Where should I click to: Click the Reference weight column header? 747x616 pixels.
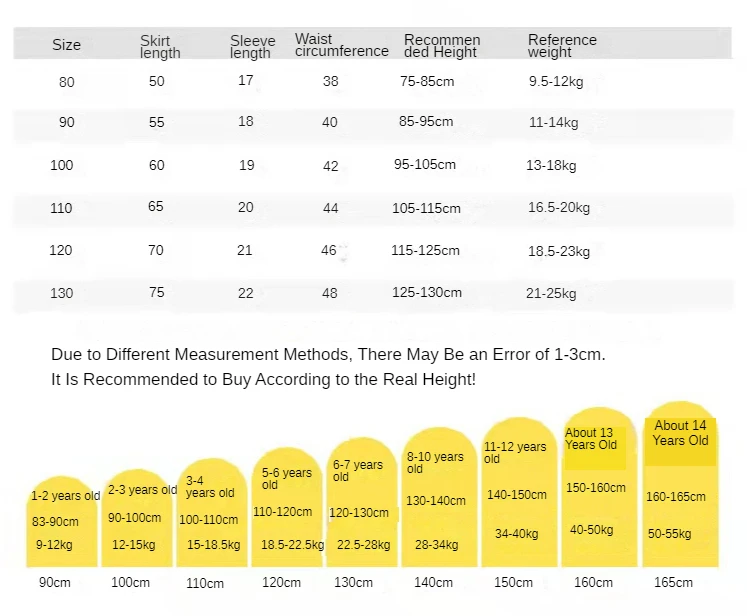click(562, 46)
